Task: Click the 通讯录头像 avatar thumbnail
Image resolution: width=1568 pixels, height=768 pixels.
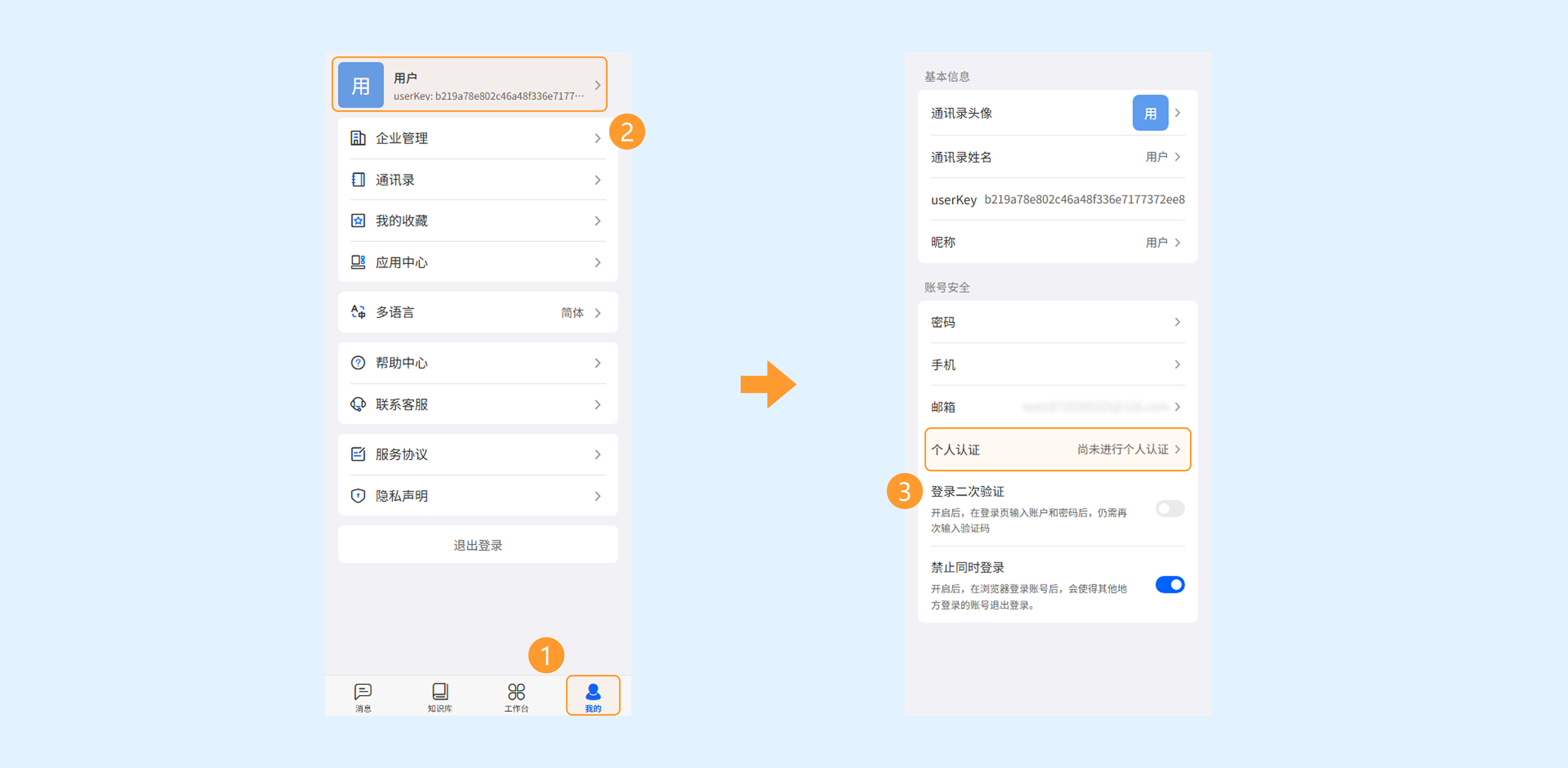Action: coord(1150,113)
